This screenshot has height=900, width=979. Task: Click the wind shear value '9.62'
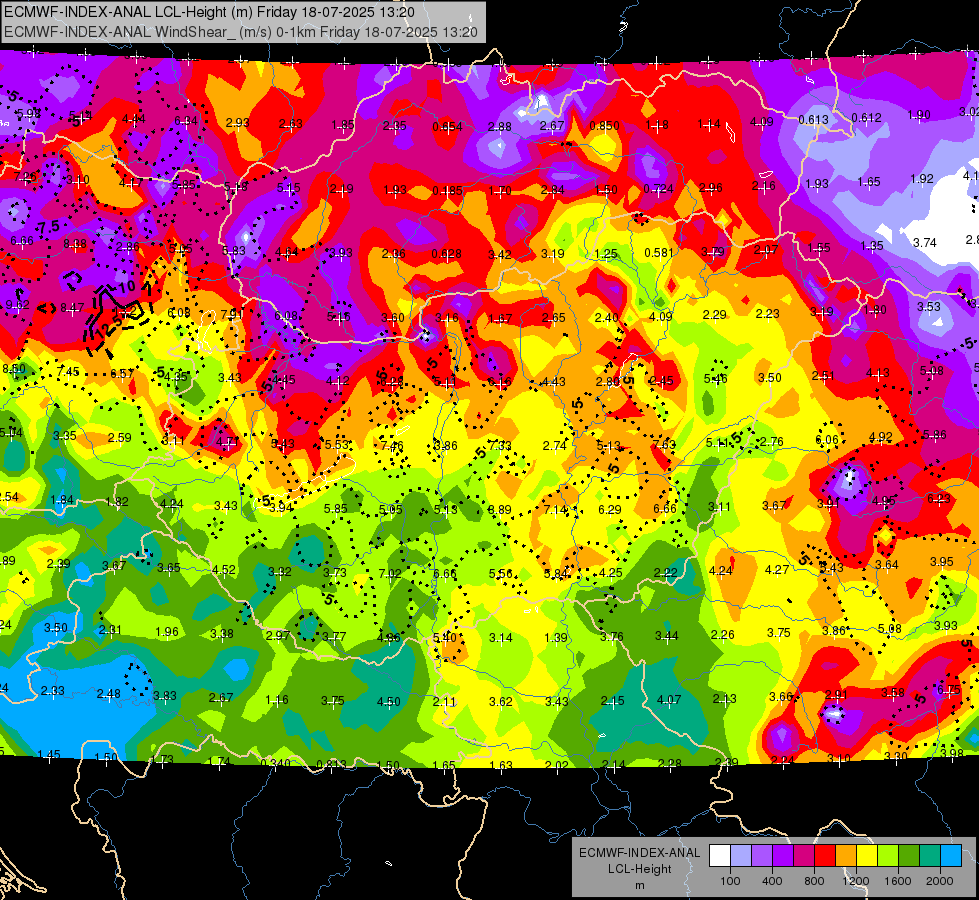(x=17, y=305)
